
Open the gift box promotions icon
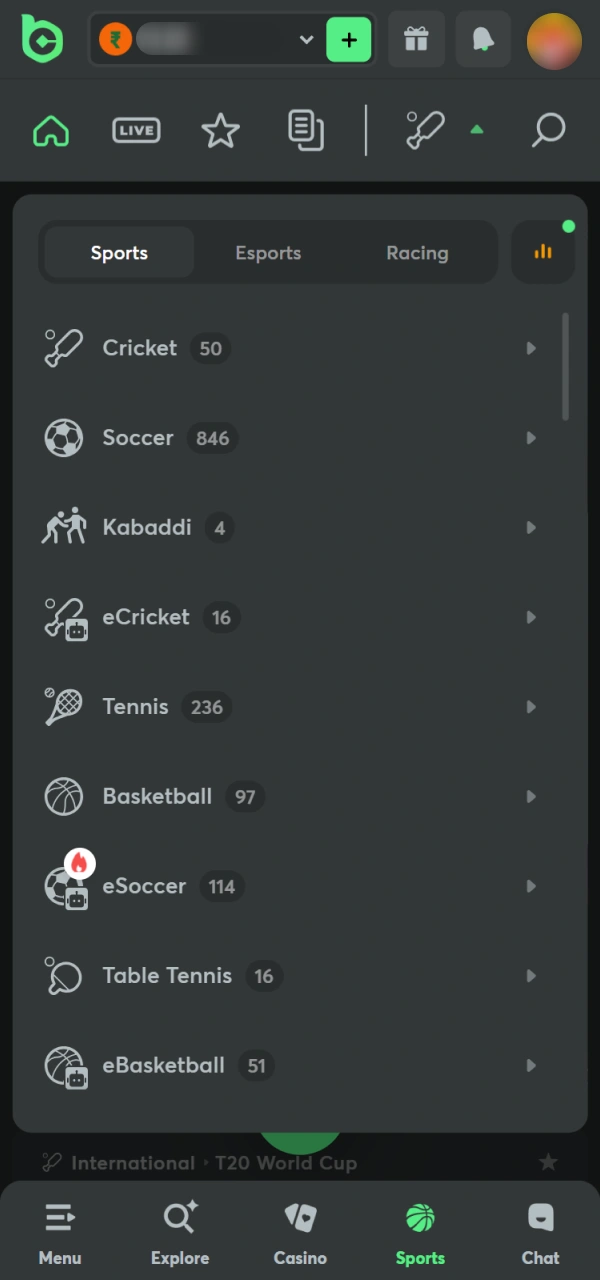416,40
